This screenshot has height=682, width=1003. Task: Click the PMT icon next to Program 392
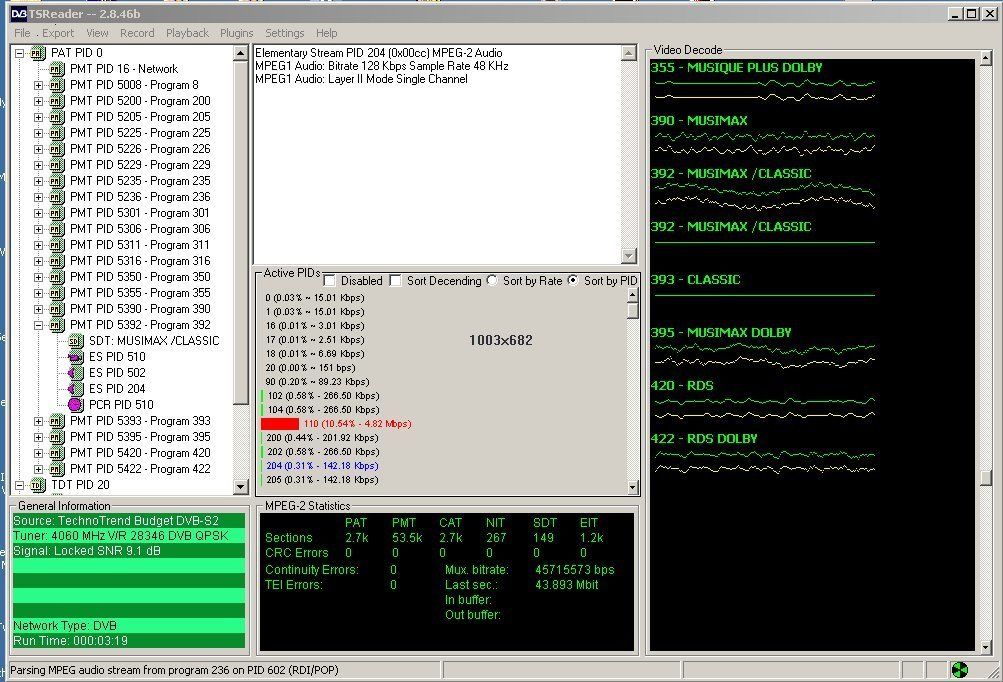point(57,325)
